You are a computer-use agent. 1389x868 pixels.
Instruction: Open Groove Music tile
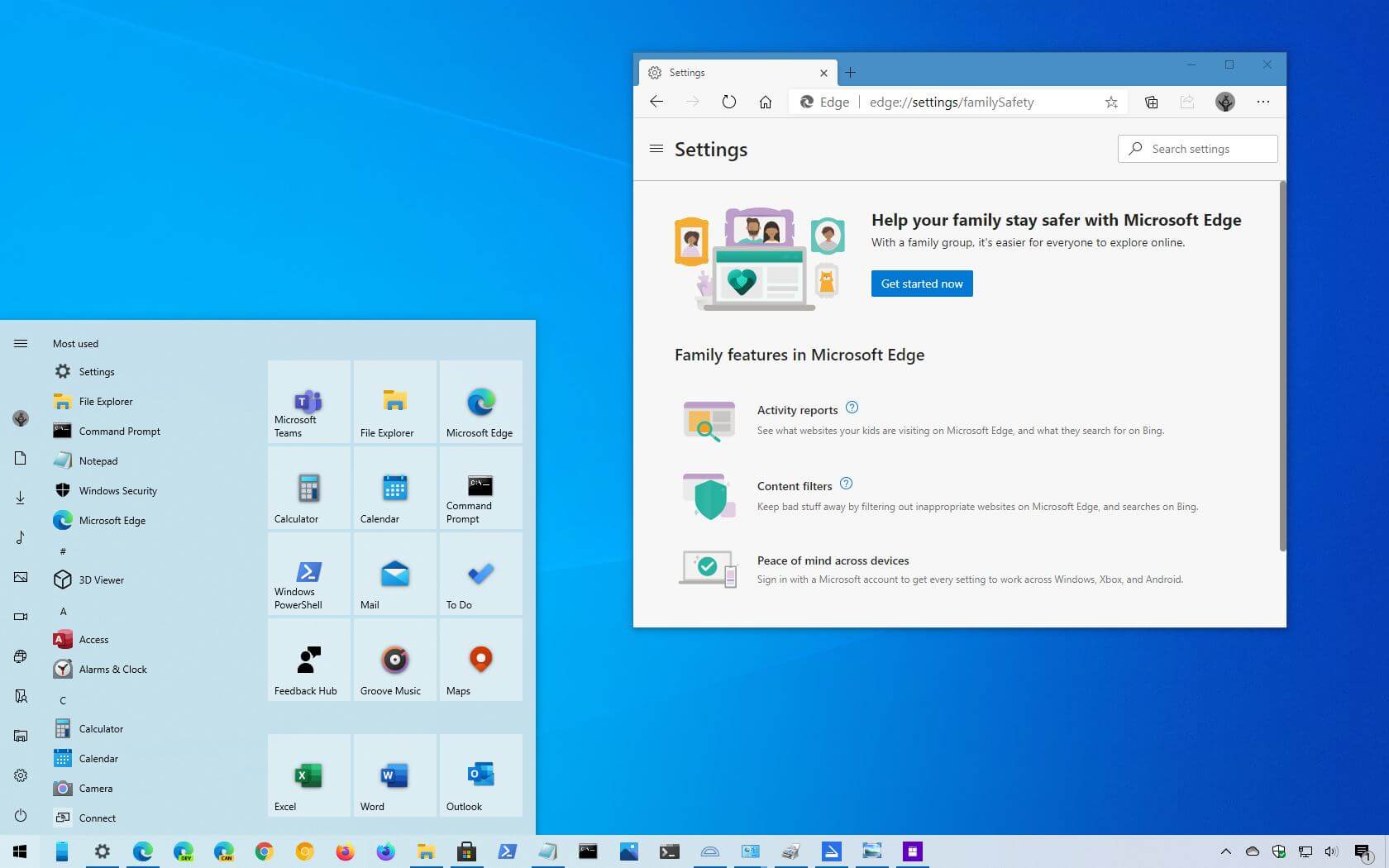(x=395, y=660)
